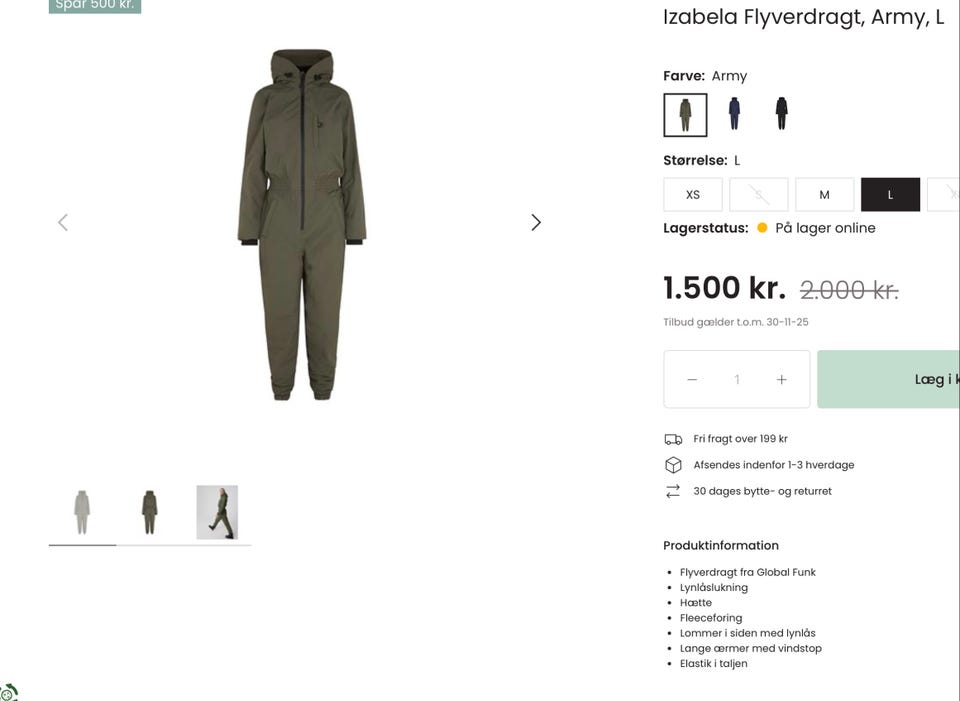Add product to cart with green button
The width and height of the screenshot is (960, 701).
(889, 379)
